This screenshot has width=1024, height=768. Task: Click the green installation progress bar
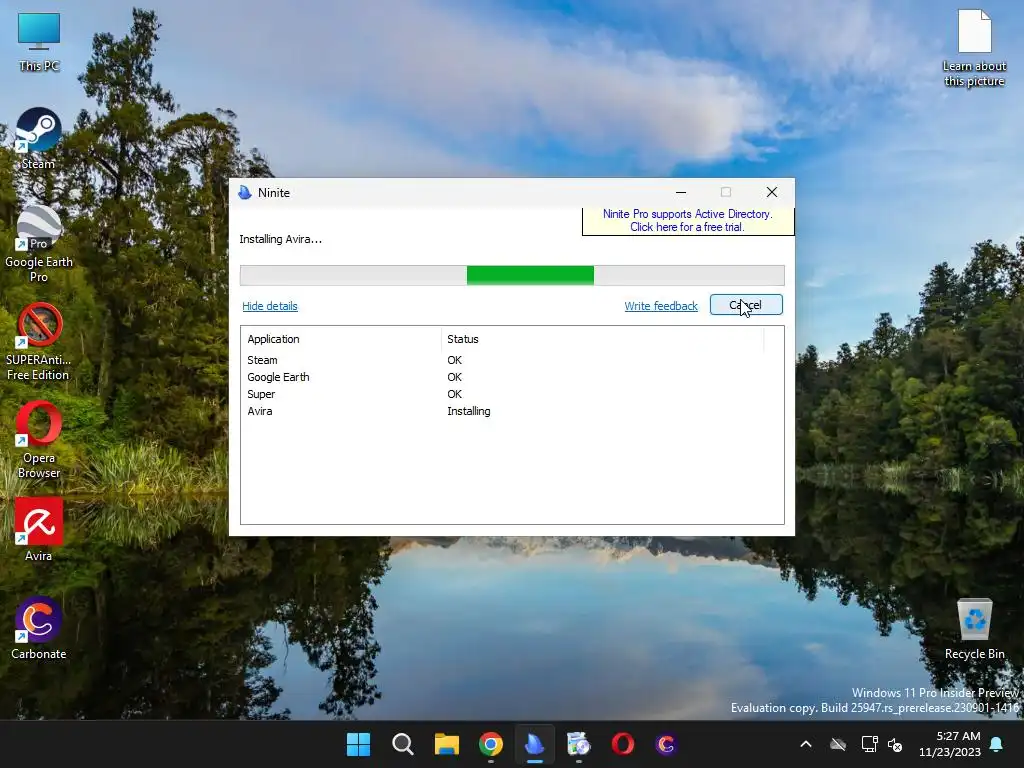[x=530, y=275]
